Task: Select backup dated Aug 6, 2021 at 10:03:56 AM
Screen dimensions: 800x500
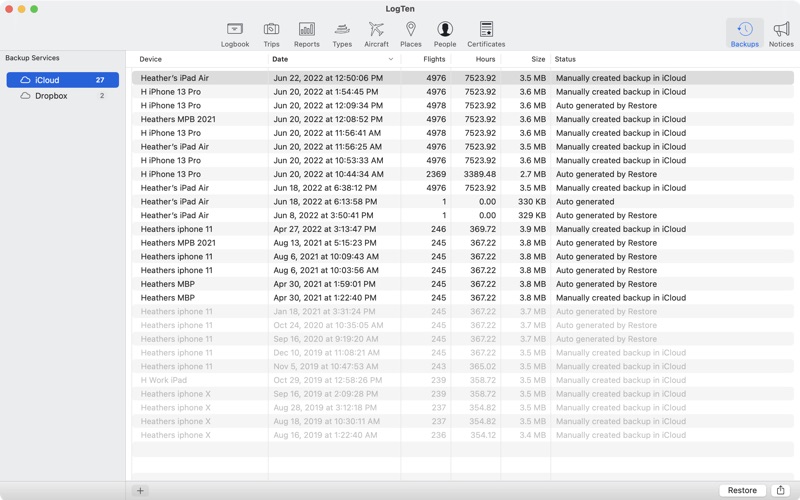Action: [463, 270]
